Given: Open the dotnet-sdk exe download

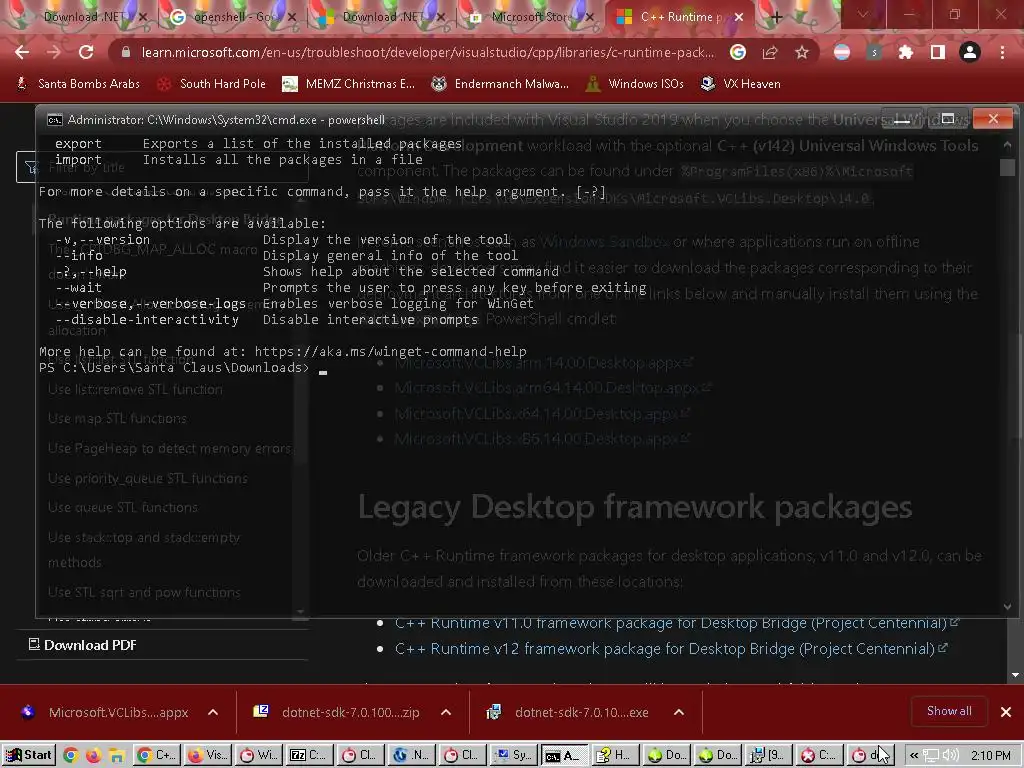Looking at the screenshot, I should (570, 712).
